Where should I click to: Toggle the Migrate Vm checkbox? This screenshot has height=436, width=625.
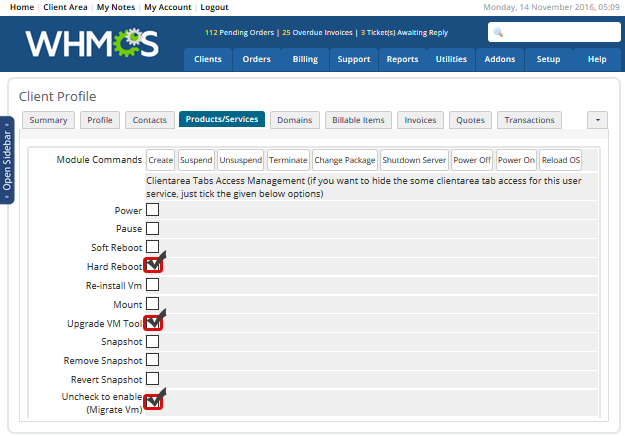tap(153, 402)
